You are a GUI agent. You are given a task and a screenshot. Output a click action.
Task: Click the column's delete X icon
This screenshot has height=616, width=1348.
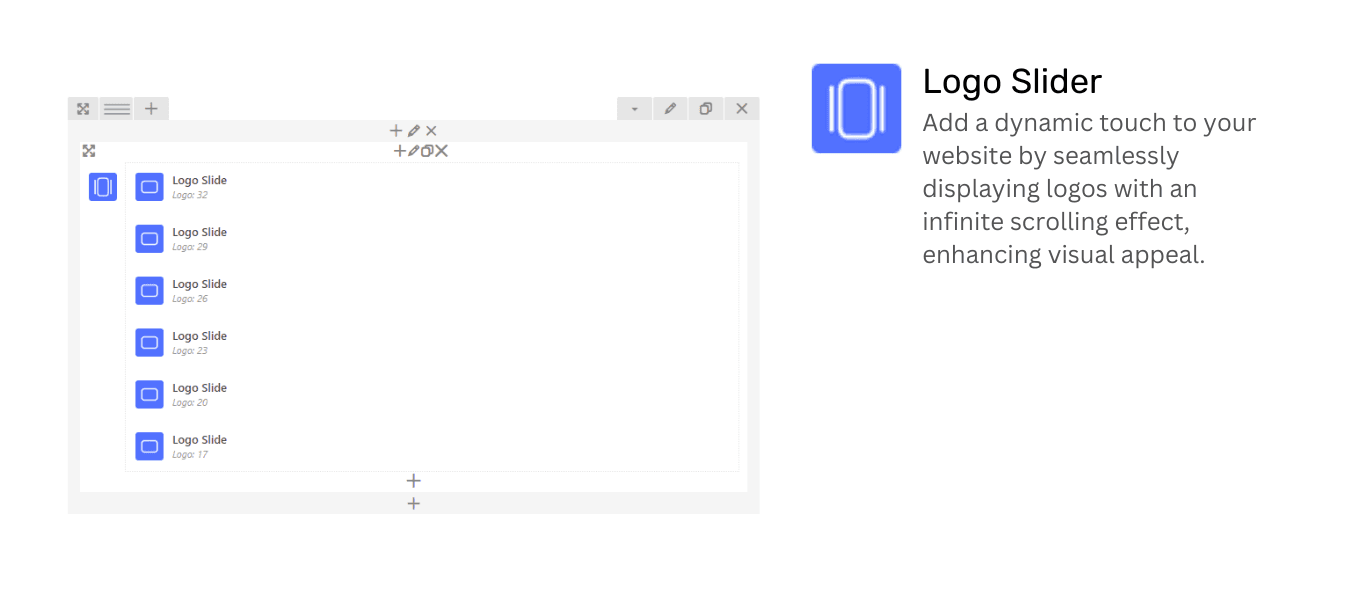tap(431, 131)
